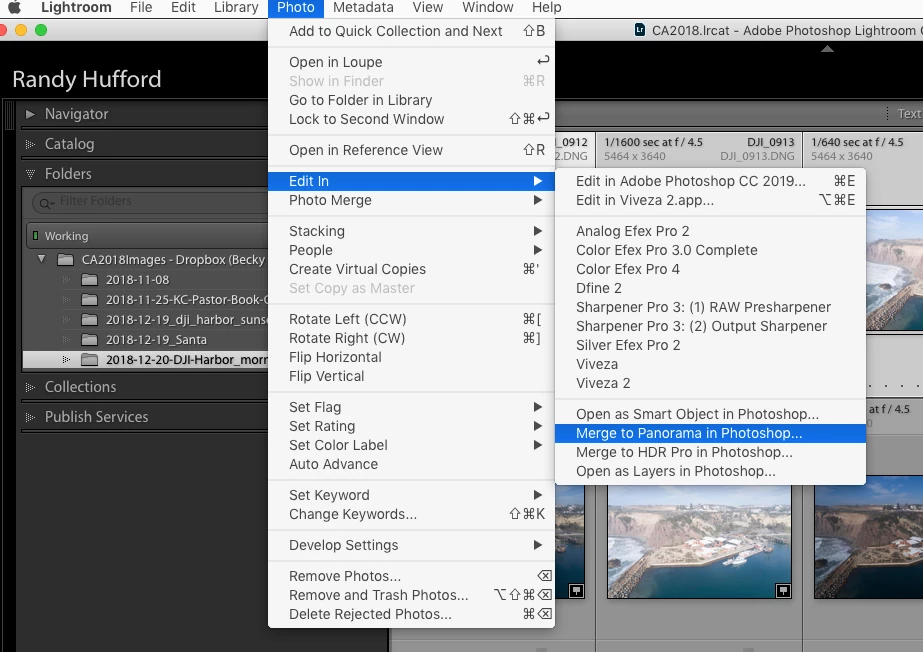Open the Set Flag submenu

tap(411, 407)
